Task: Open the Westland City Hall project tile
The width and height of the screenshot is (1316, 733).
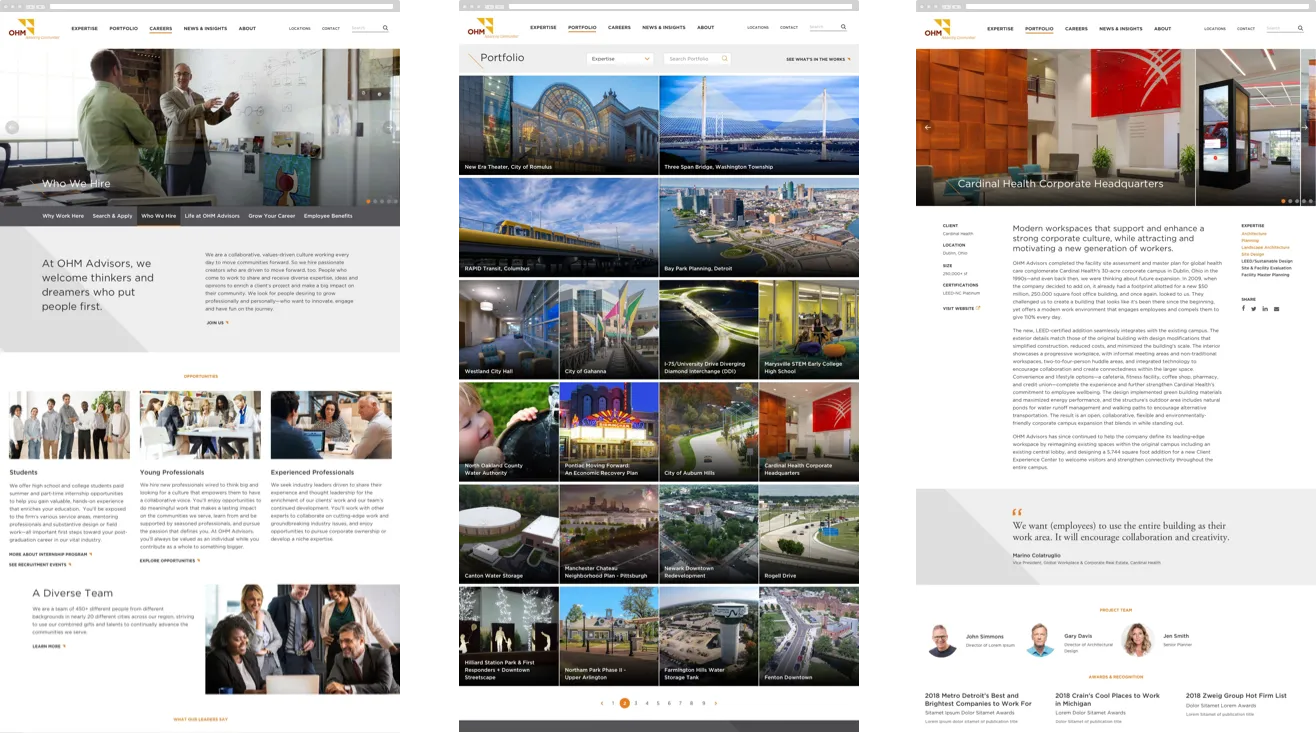Action: (x=508, y=329)
